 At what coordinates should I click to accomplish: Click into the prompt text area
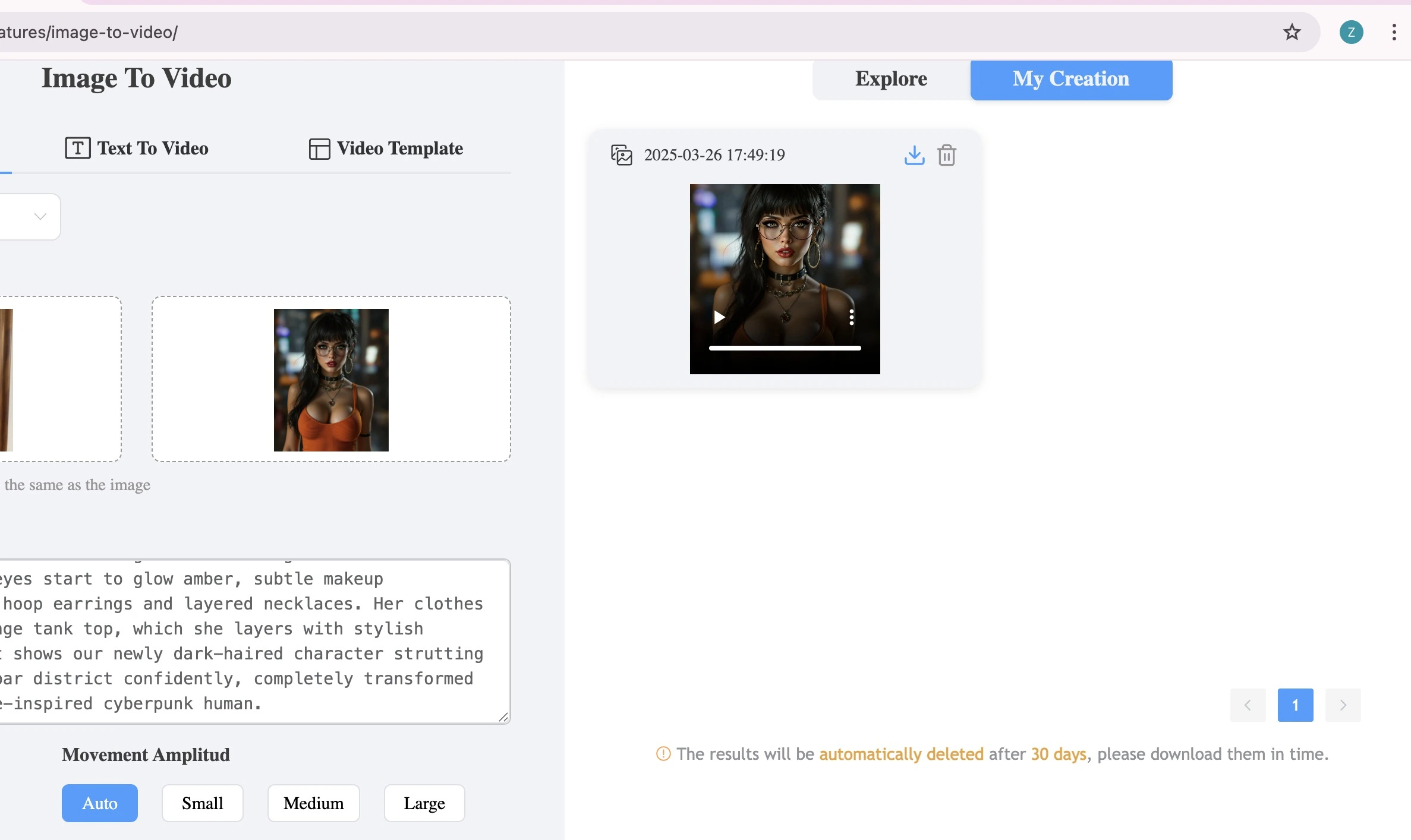254,641
